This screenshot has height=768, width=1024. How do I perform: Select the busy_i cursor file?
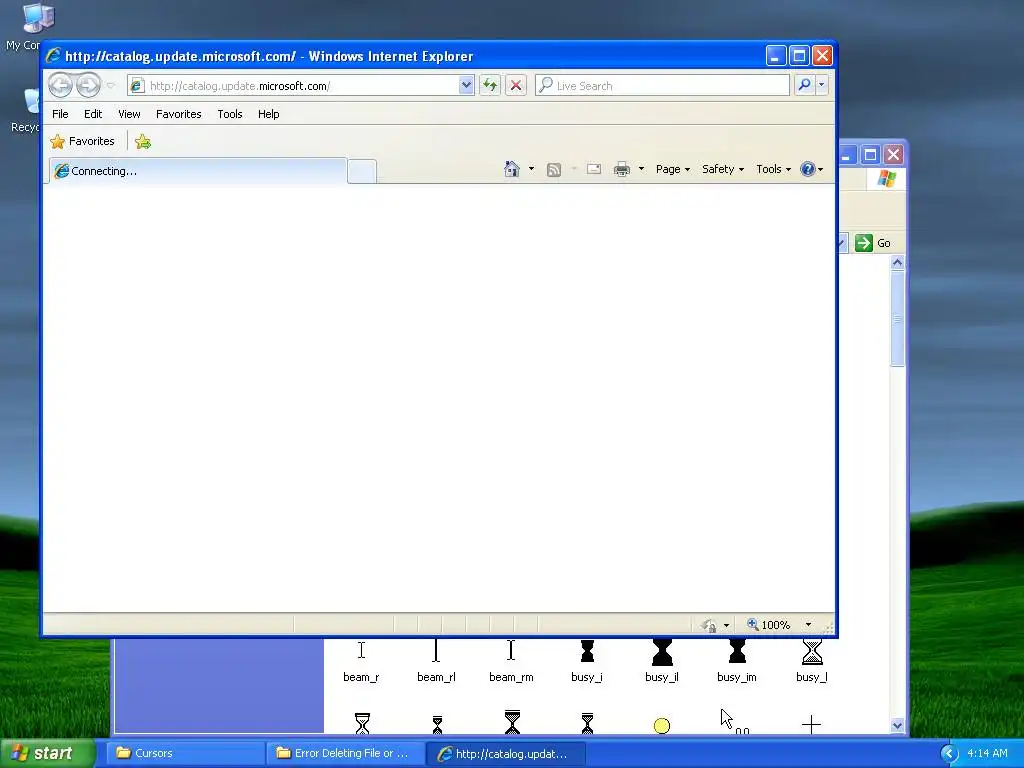pyautogui.click(x=587, y=661)
